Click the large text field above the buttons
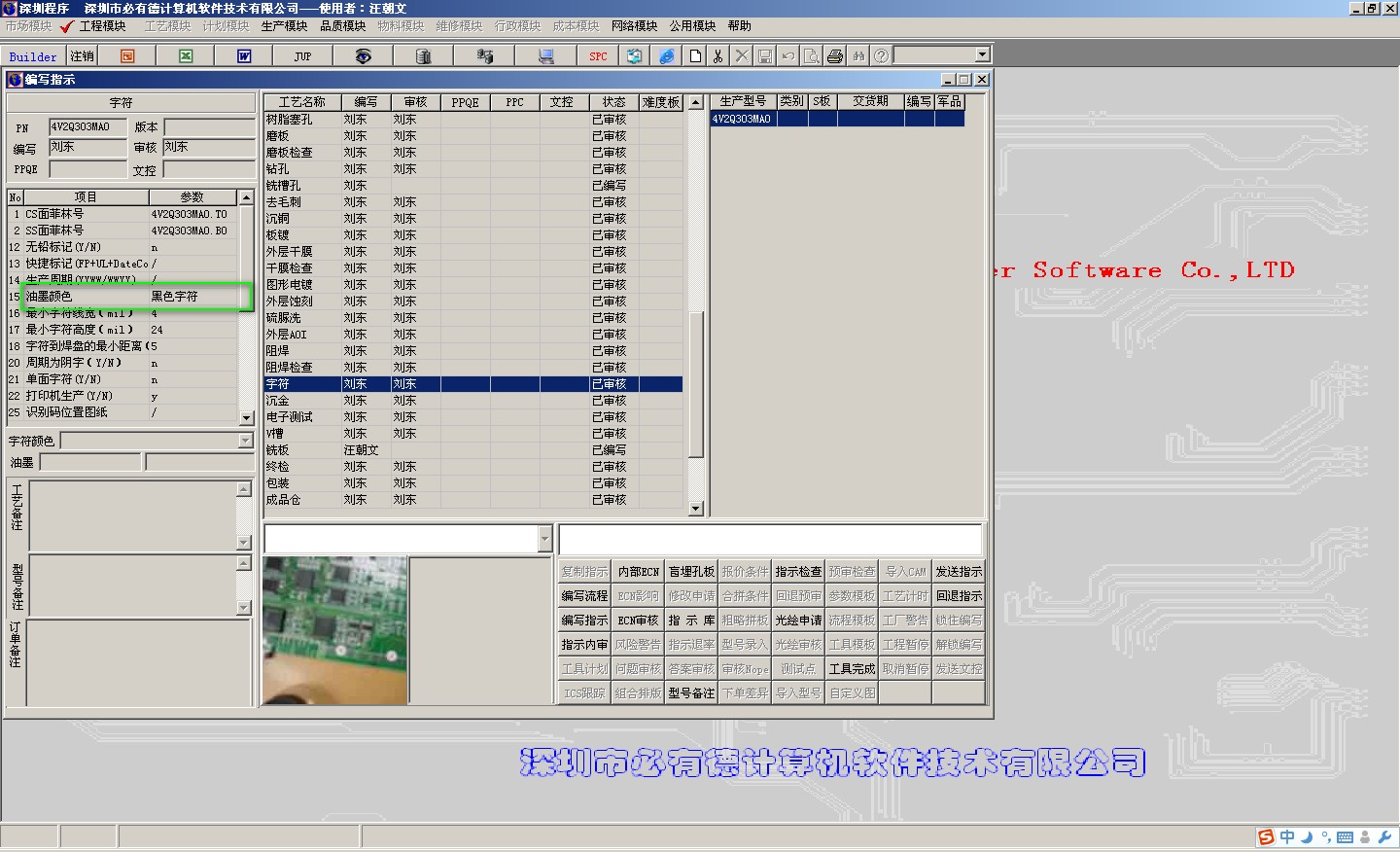The image size is (1400, 852). click(x=770, y=539)
